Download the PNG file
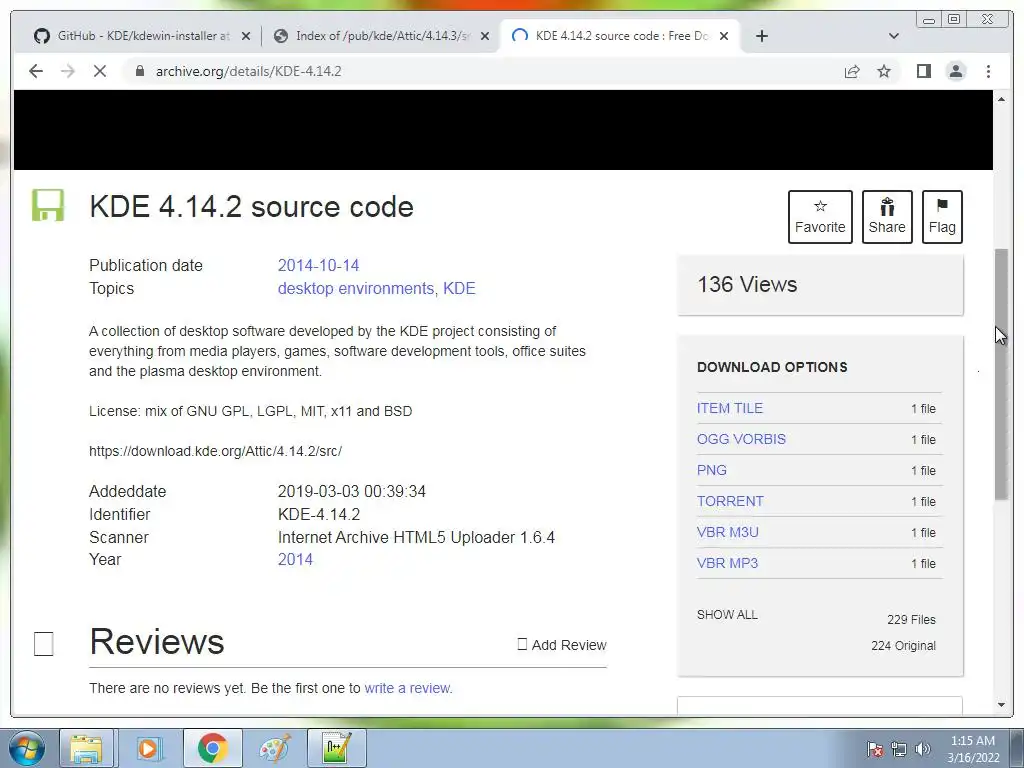Image resolution: width=1024 pixels, height=768 pixels. pyautogui.click(x=712, y=470)
